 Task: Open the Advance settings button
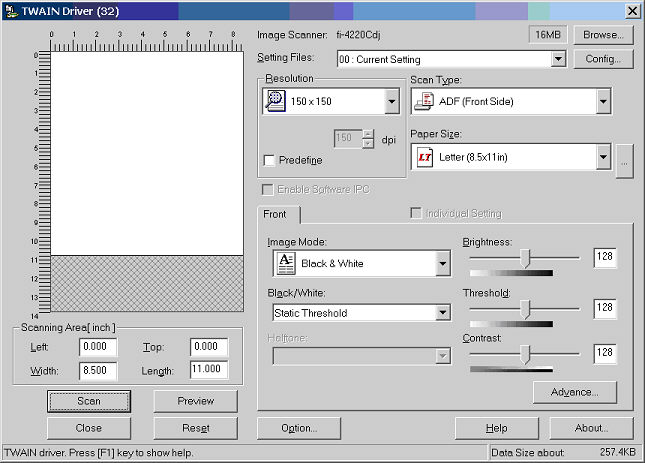point(574,392)
